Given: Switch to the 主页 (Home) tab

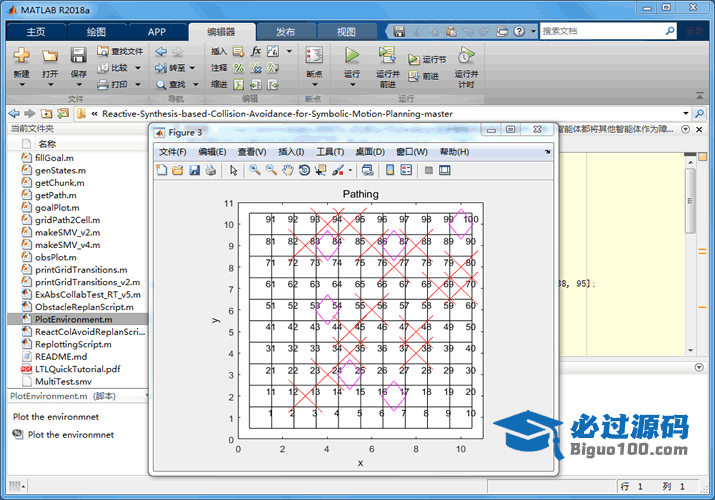Looking at the screenshot, I should (x=36, y=32).
